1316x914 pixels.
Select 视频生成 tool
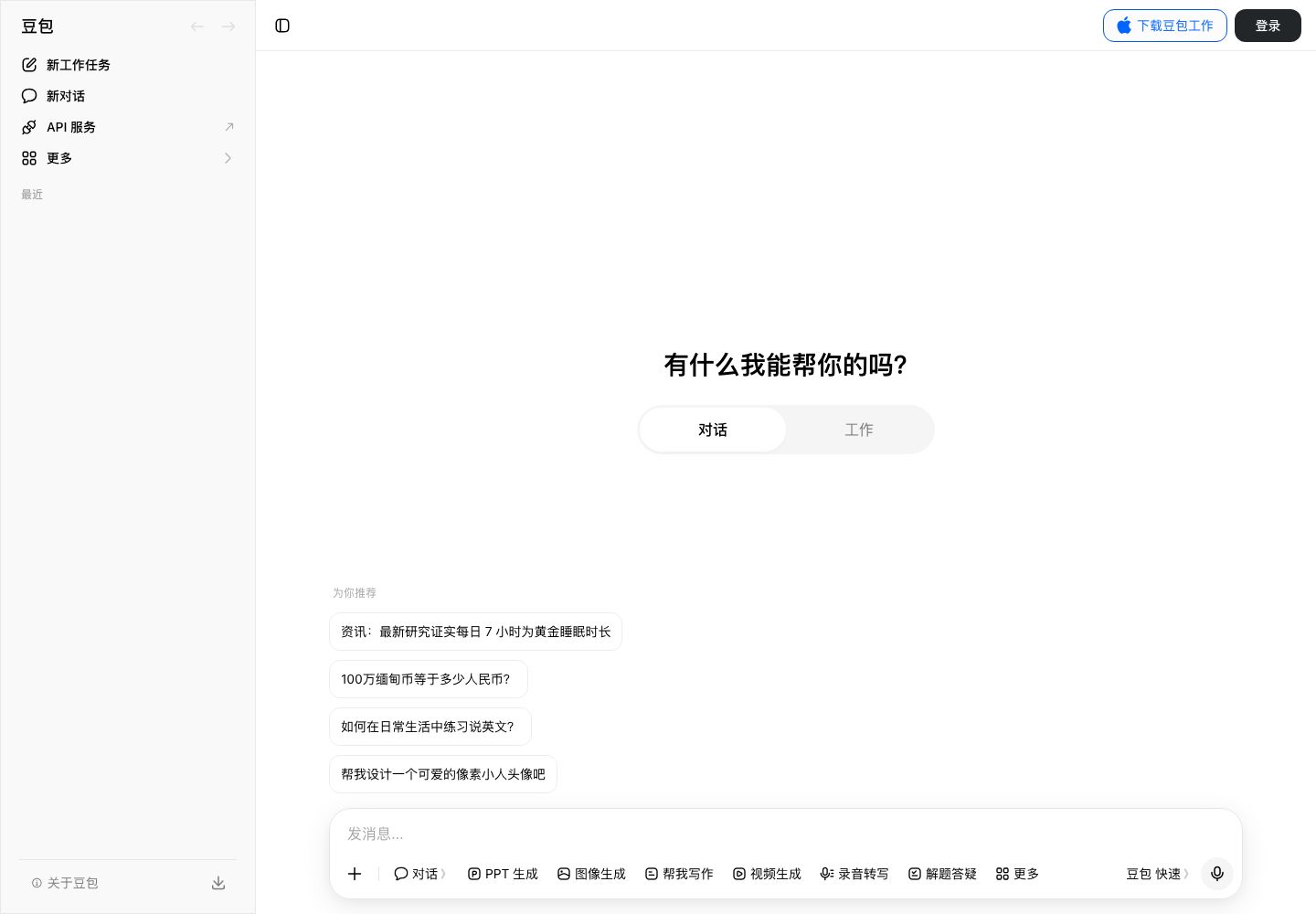pos(767,874)
